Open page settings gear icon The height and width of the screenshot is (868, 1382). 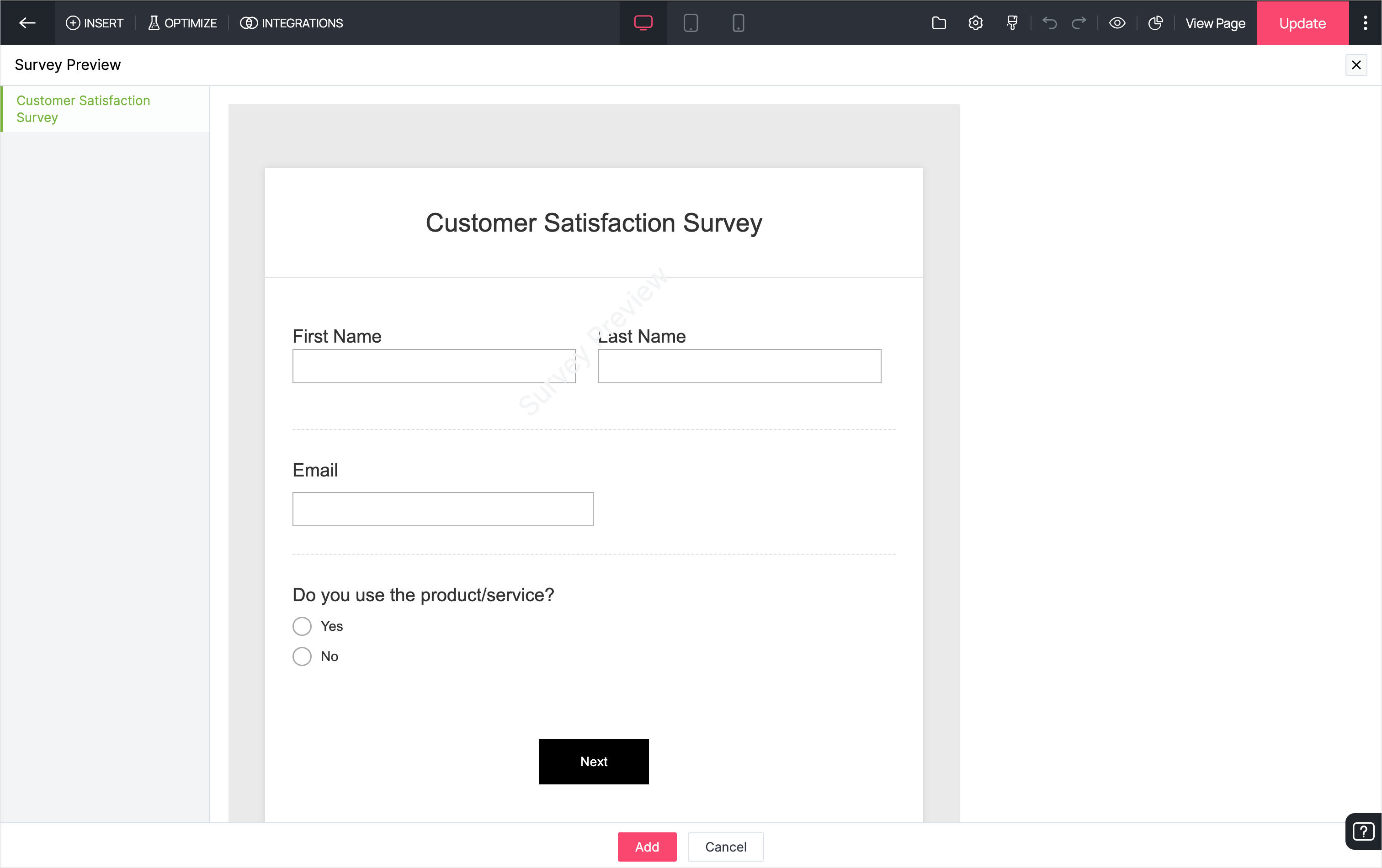pos(975,23)
